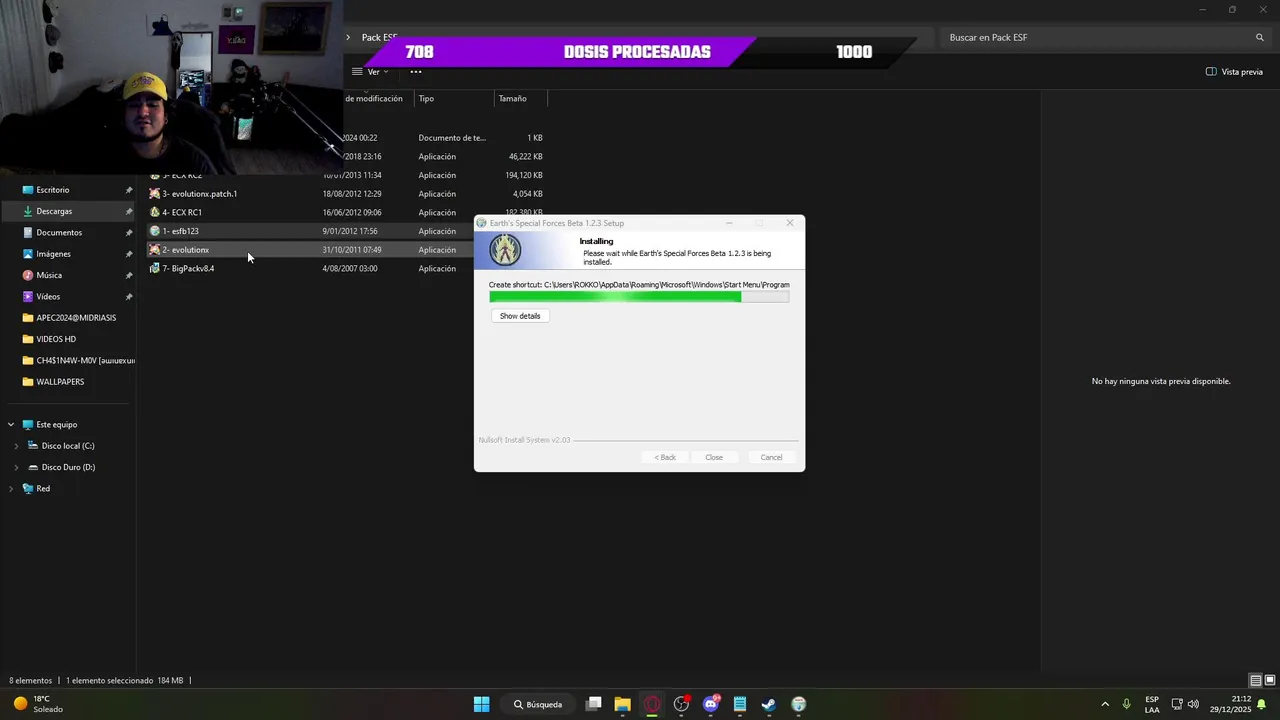This screenshot has height=720, width=1280.
Task: Open Steam from the taskbar
Action: 769,704
